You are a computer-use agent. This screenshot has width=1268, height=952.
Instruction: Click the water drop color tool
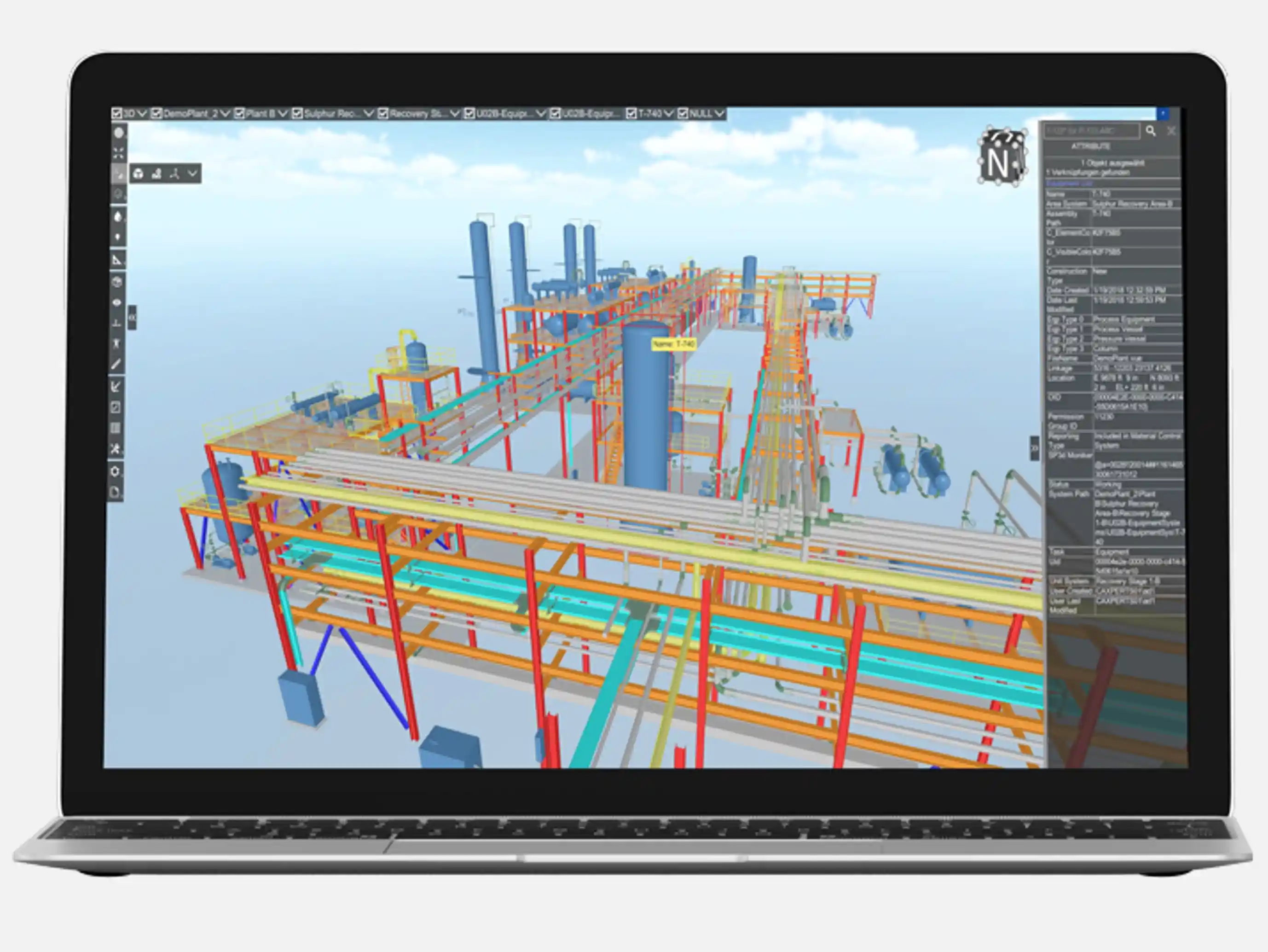118,217
